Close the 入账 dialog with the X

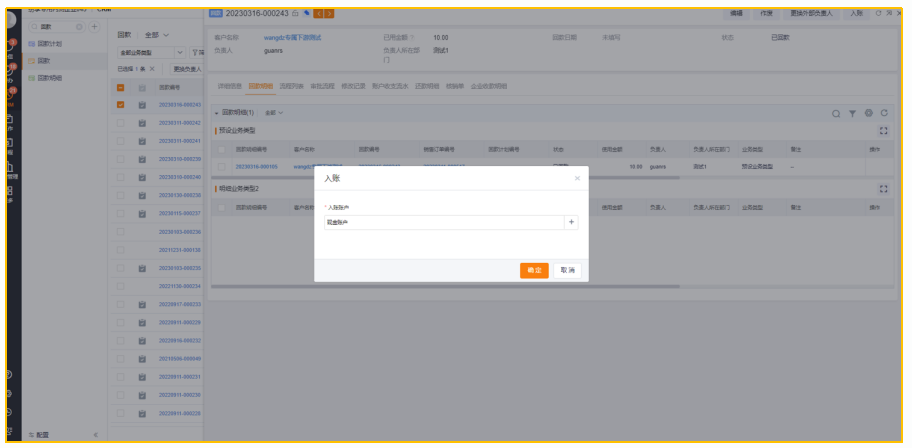(577, 179)
